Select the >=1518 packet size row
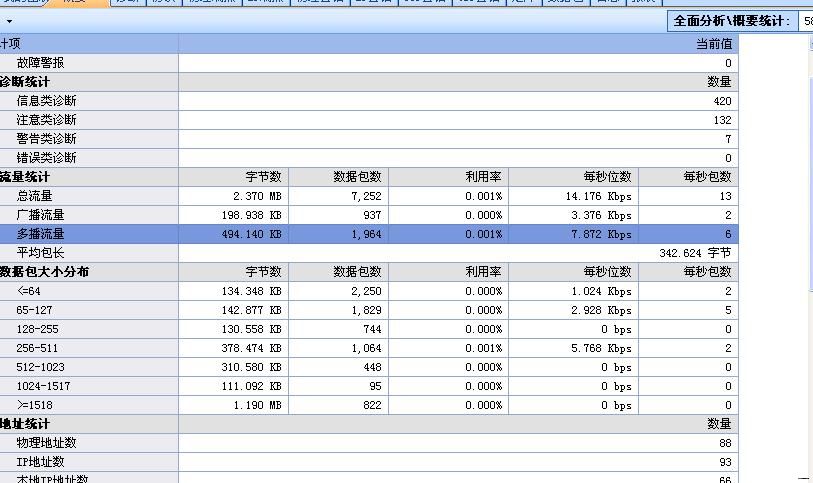The width and height of the screenshot is (813, 483). pyautogui.click(x=33, y=405)
